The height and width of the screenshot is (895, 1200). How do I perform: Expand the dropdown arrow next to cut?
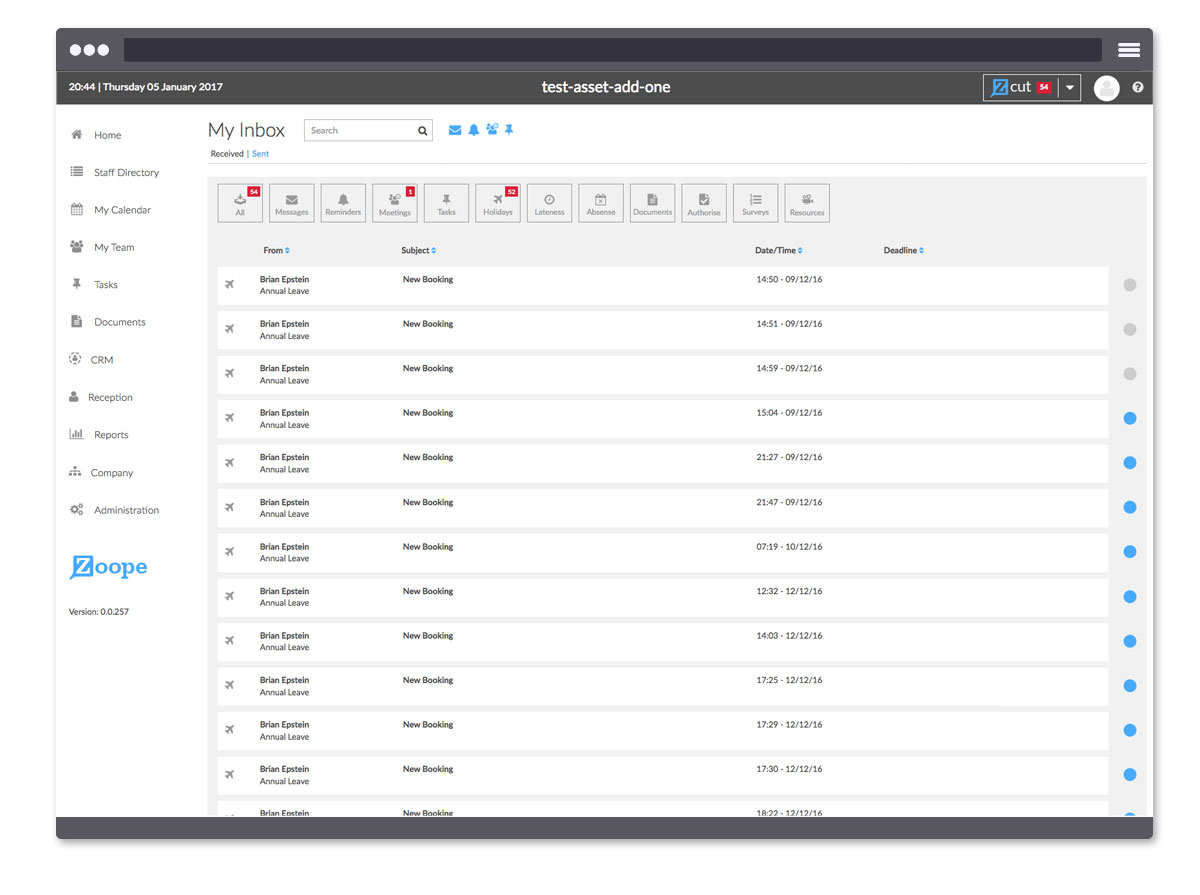(1069, 88)
